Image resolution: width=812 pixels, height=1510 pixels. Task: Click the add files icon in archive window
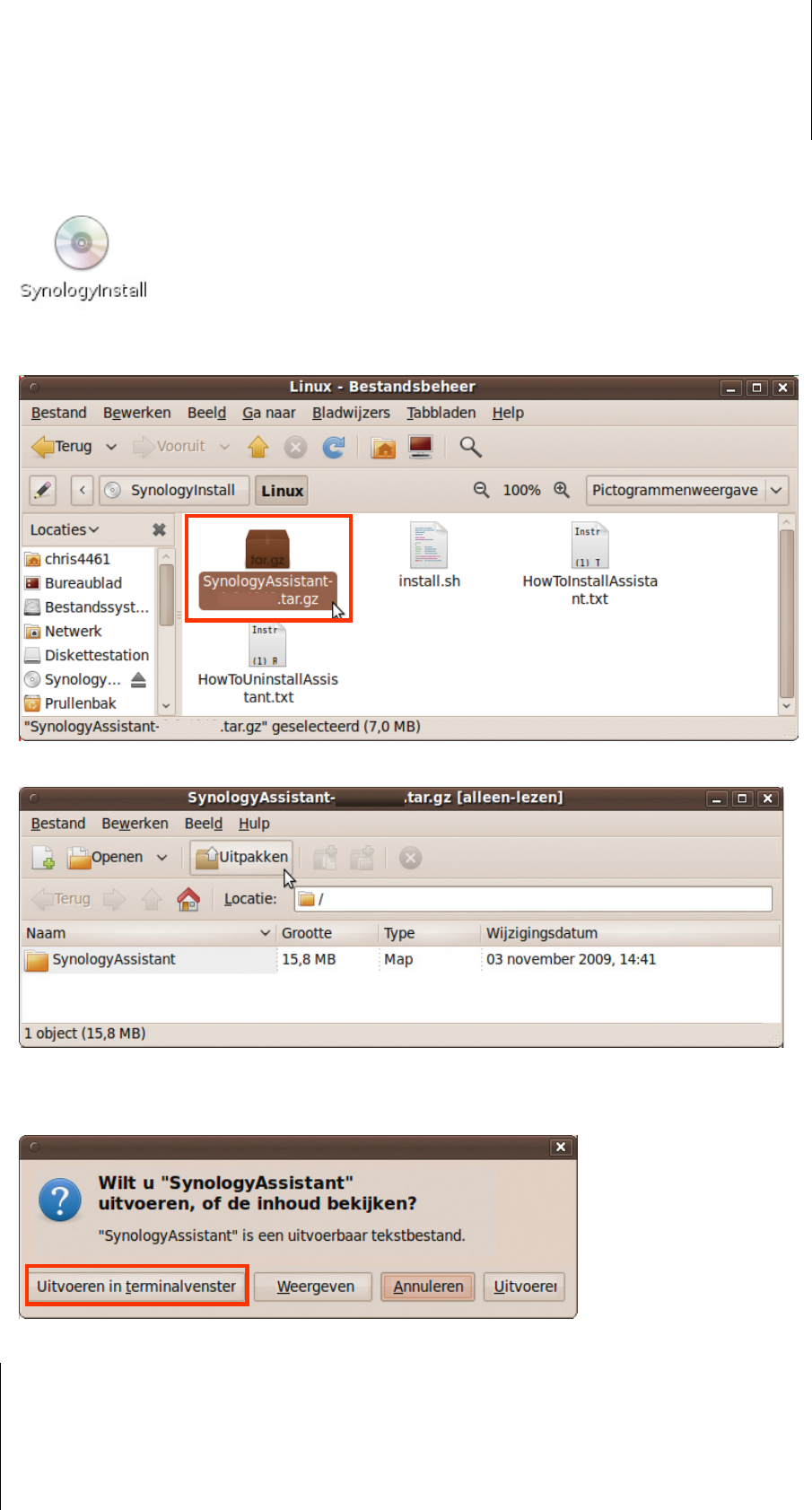tap(325, 858)
